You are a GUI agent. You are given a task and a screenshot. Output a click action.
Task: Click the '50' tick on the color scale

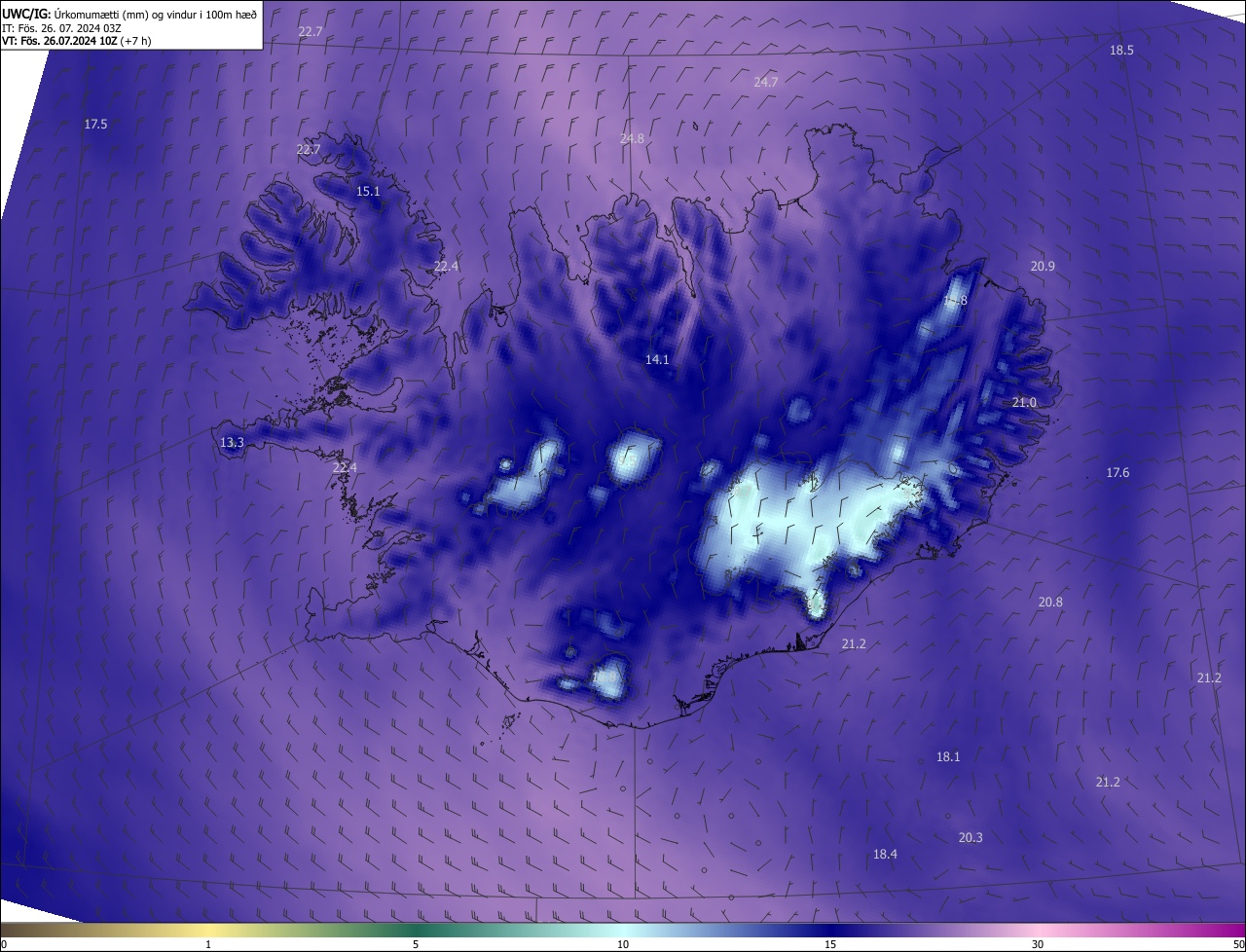1238,944
